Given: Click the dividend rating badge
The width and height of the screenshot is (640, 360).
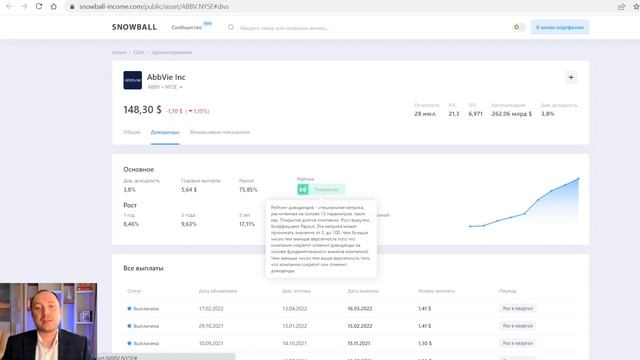Looking at the screenshot, I should click(x=321, y=189).
